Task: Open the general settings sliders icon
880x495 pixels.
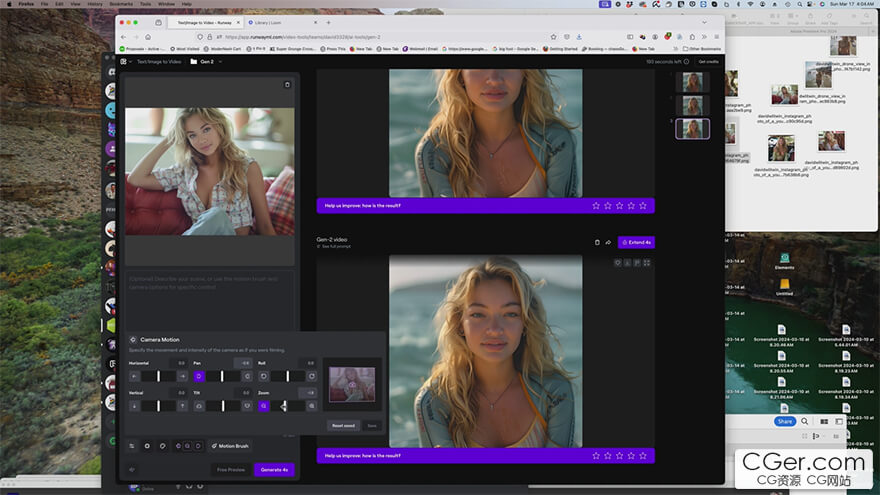Action: point(132,446)
